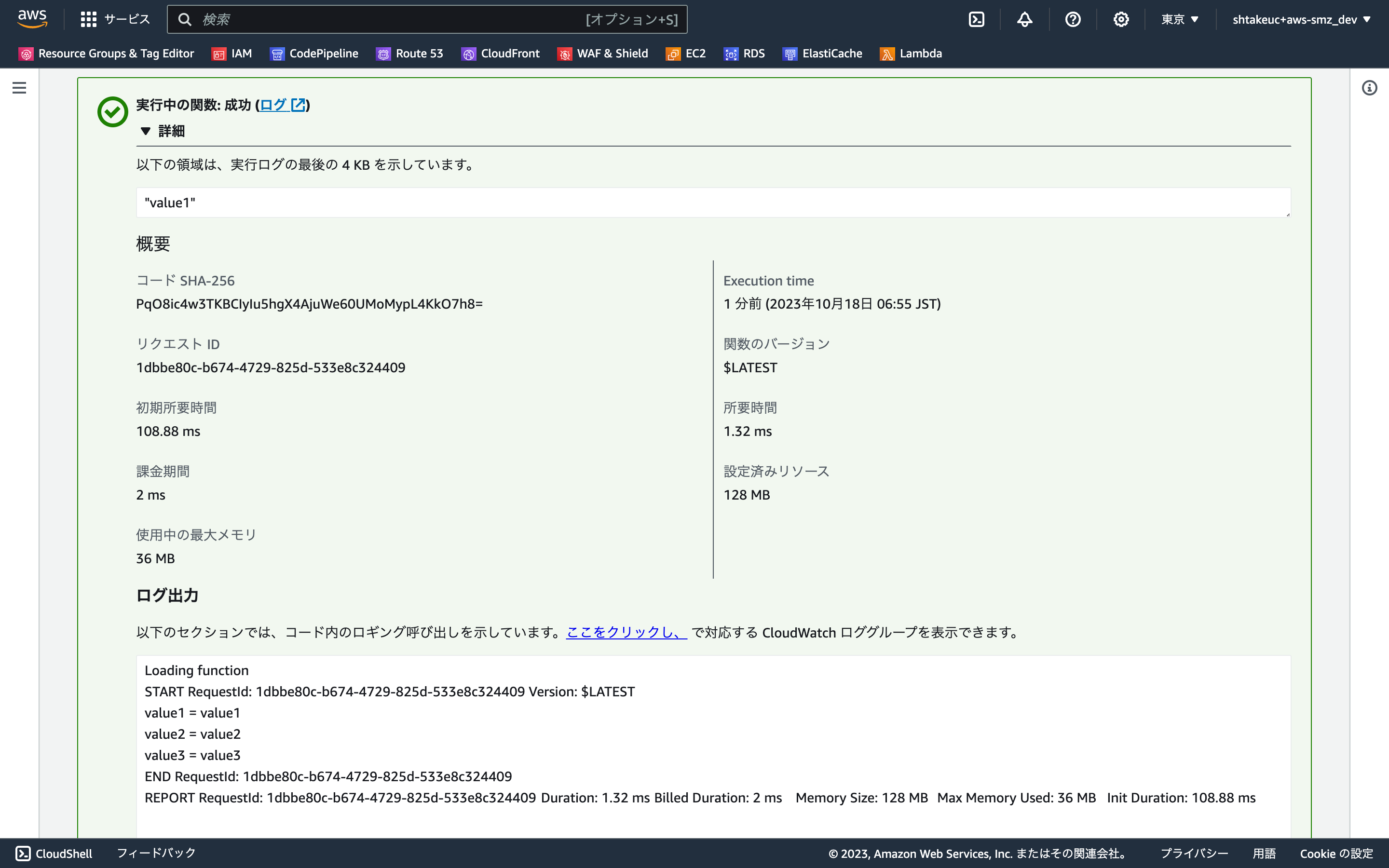This screenshot has height=868, width=1389.
Task: Open the CodePipeline favorites shortcut label
Action: click(x=324, y=54)
